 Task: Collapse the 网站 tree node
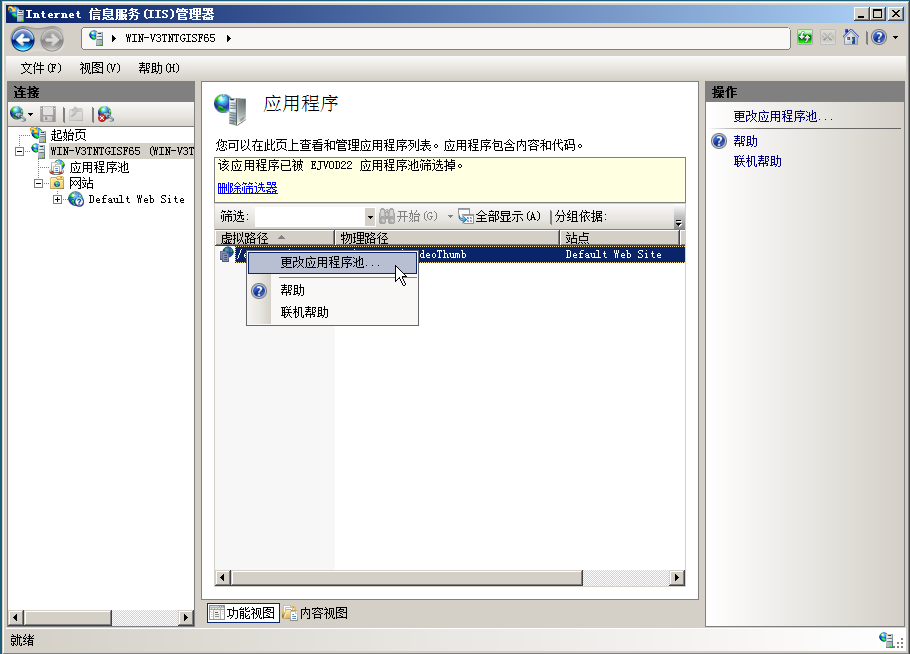[x=38, y=183]
